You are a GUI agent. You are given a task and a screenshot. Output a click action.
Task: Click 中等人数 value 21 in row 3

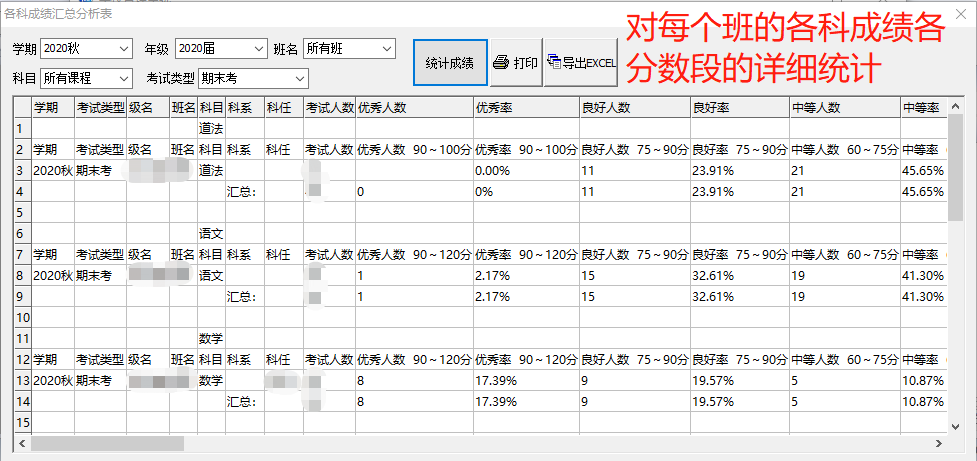click(x=845, y=171)
